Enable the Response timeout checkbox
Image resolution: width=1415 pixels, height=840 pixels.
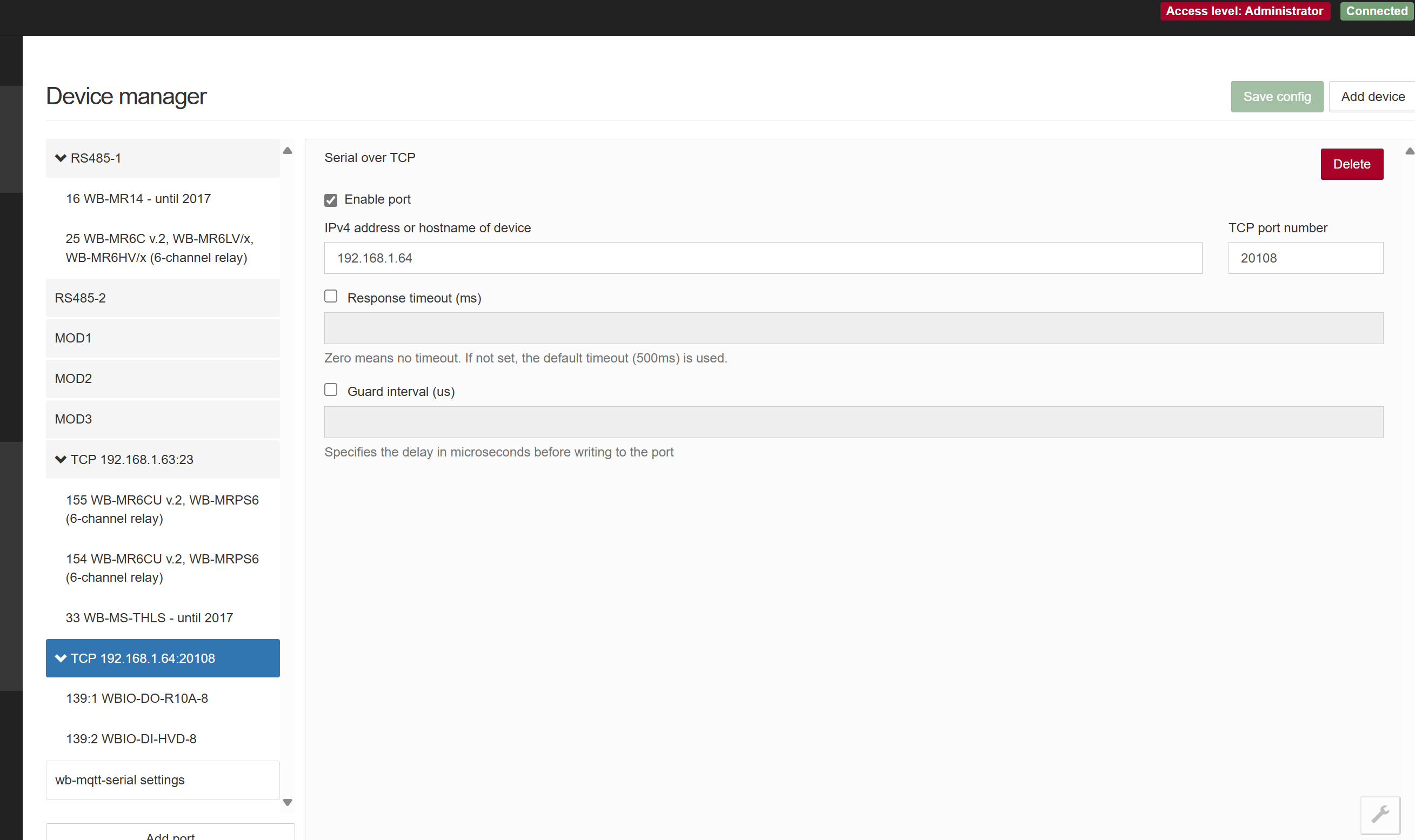pos(331,296)
